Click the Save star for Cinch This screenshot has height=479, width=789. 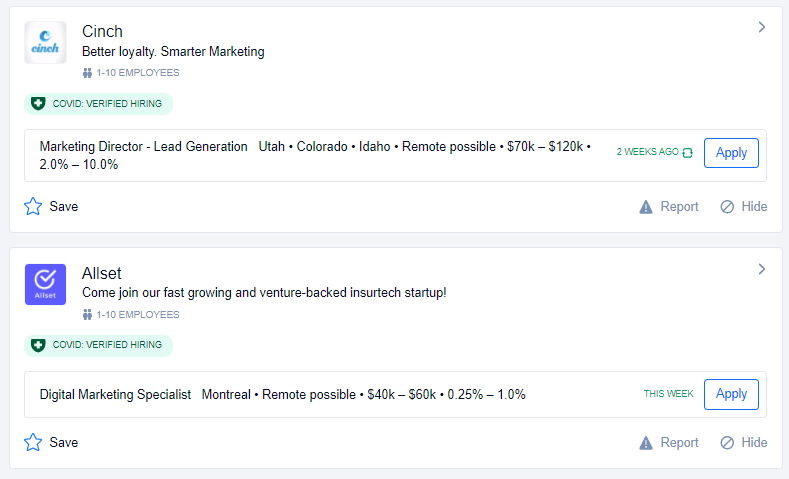coord(33,207)
